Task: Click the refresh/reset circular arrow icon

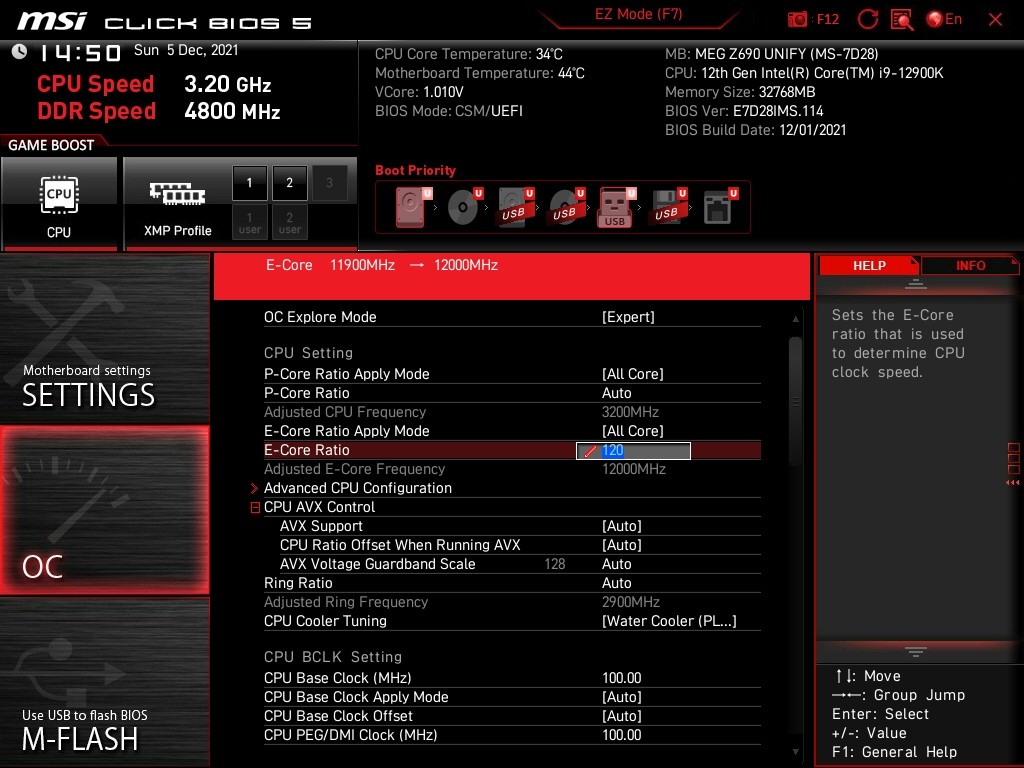Action: tap(867, 19)
